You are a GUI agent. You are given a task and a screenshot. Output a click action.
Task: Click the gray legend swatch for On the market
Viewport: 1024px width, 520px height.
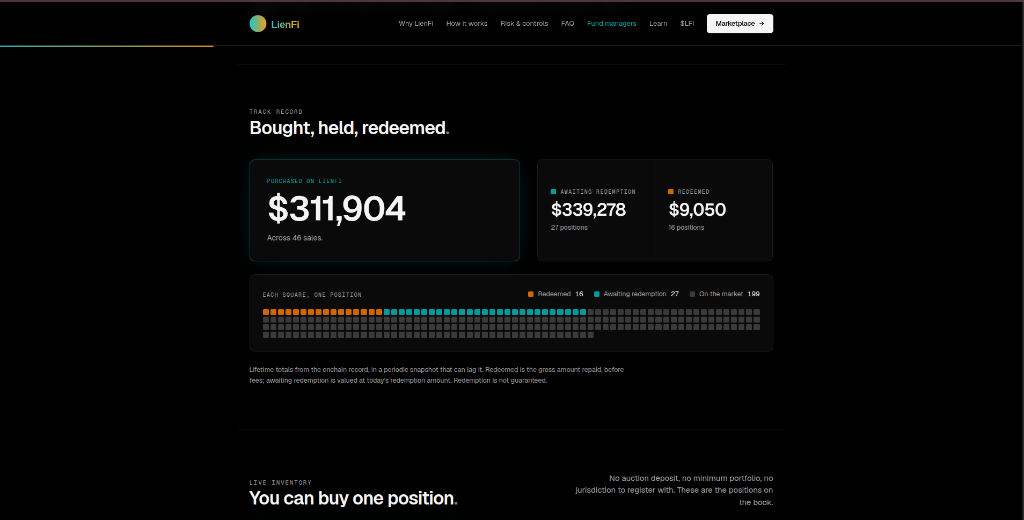click(x=692, y=294)
